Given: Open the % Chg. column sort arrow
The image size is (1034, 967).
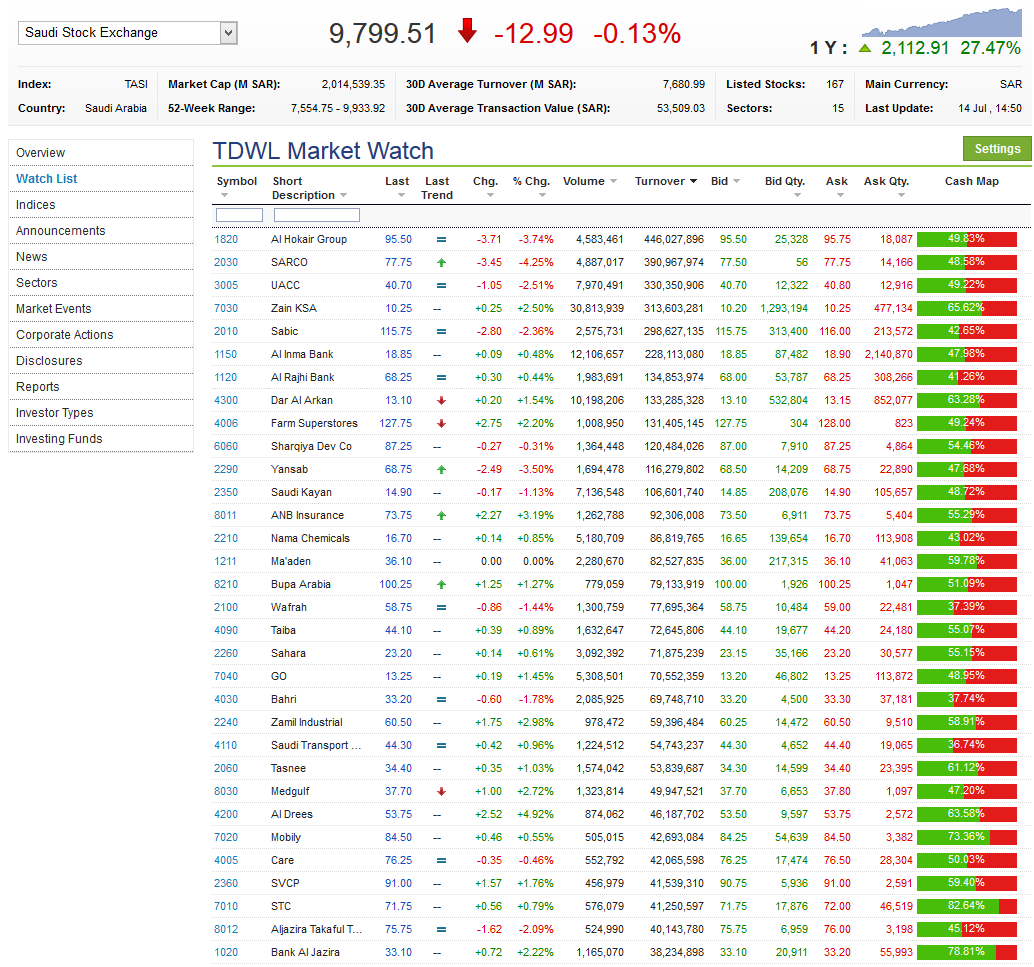Looking at the screenshot, I should point(542,195).
